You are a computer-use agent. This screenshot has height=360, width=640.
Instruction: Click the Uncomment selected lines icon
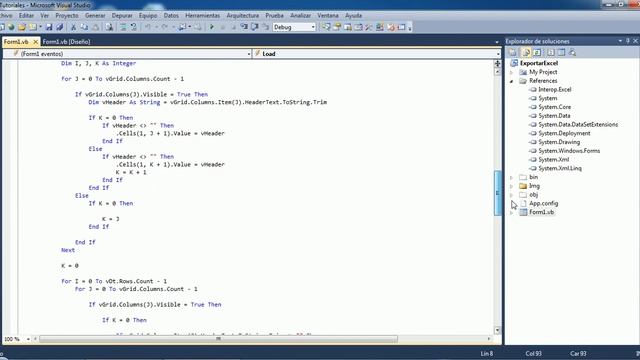[x=133, y=27]
